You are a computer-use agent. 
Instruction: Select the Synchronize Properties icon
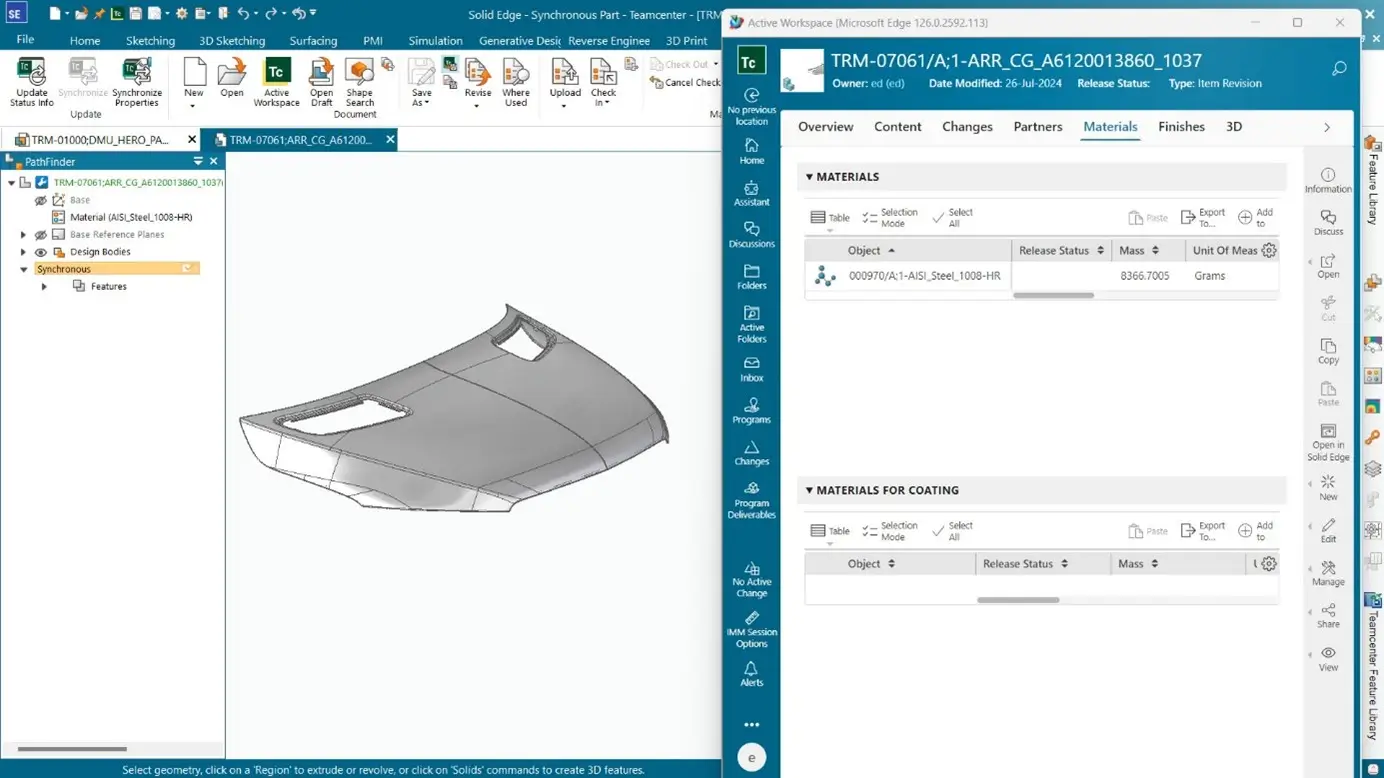coord(137,80)
